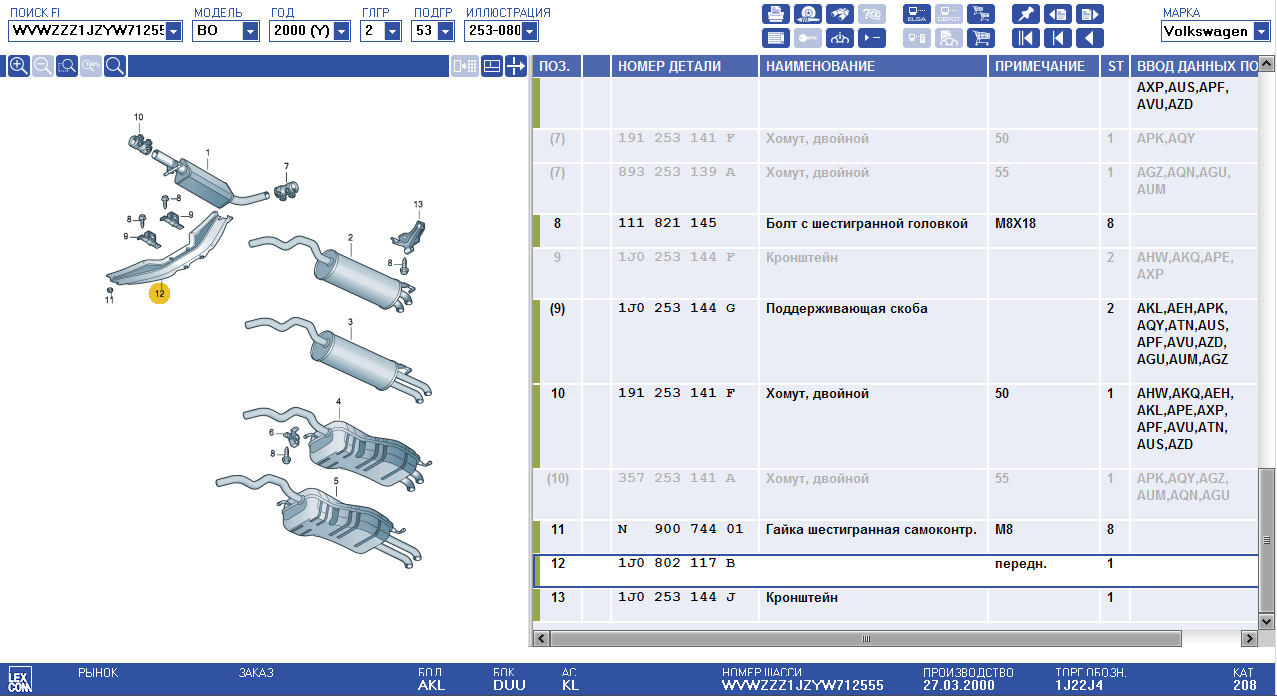Click the bottom shopping cart icon
The image size is (1277, 697).
click(980, 38)
